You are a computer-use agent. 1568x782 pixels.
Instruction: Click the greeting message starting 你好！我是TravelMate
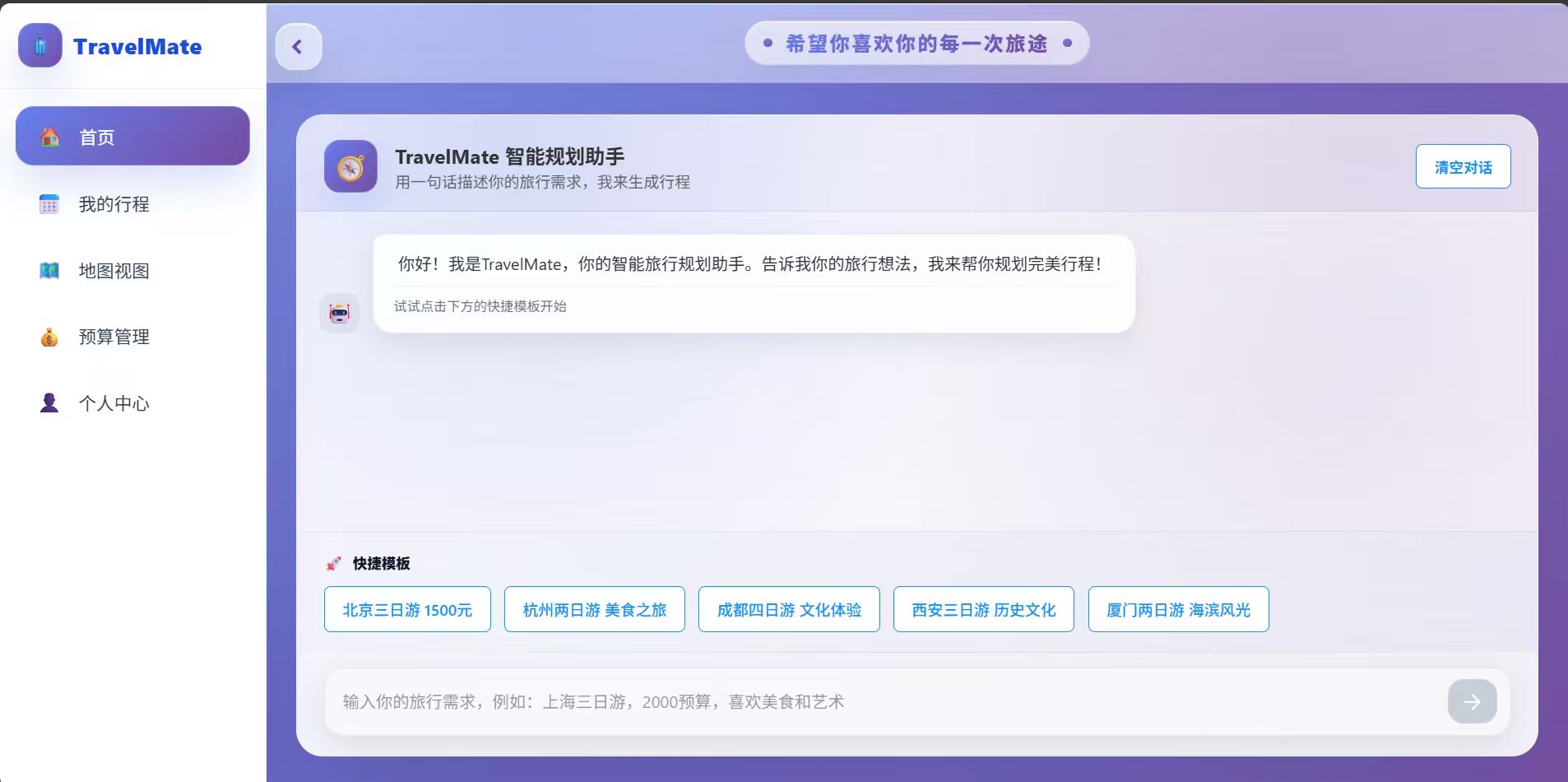pos(749,264)
